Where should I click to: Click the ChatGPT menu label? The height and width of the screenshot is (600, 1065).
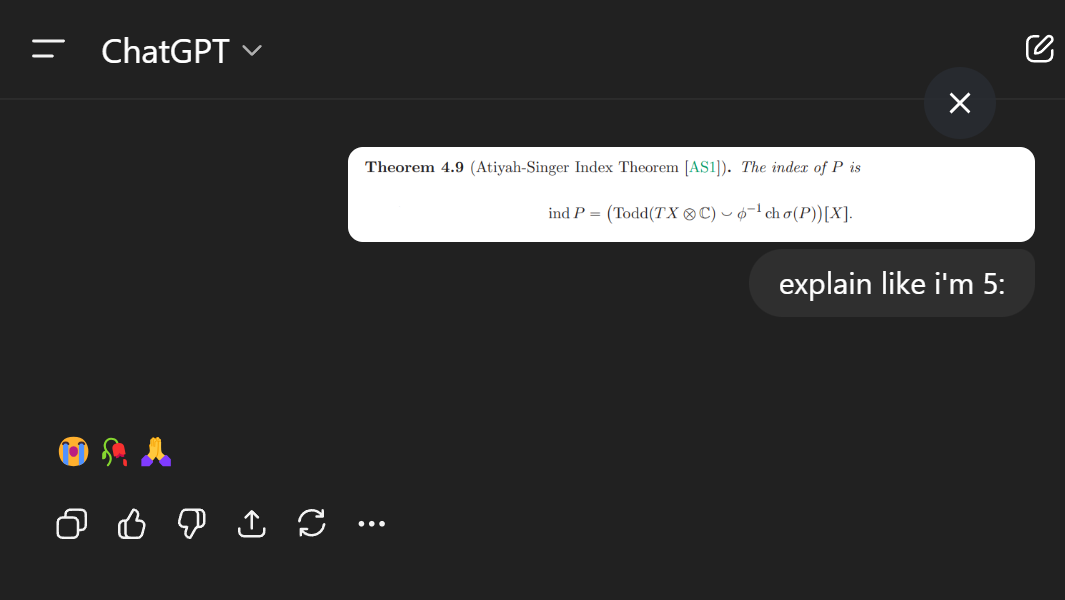[x=167, y=50]
